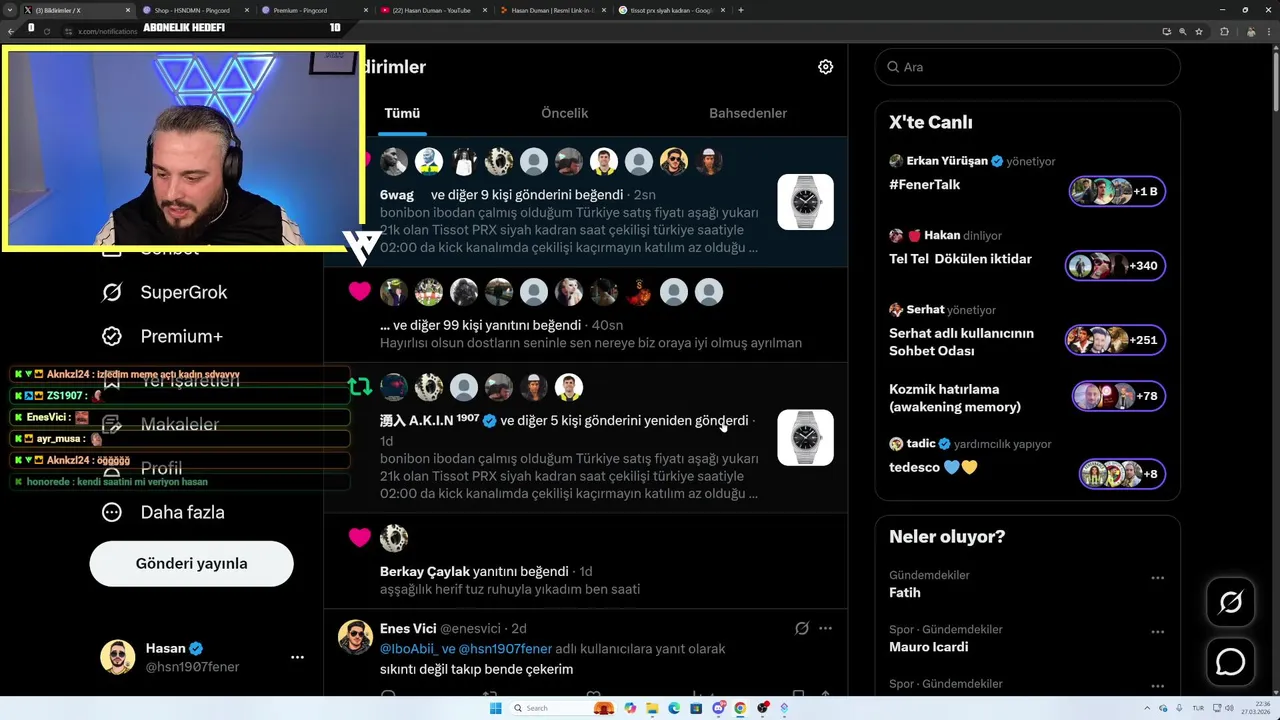Screen dimensions: 1280x720
Task: Click @hsn1907fener mention in post
Action: pos(505,649)
